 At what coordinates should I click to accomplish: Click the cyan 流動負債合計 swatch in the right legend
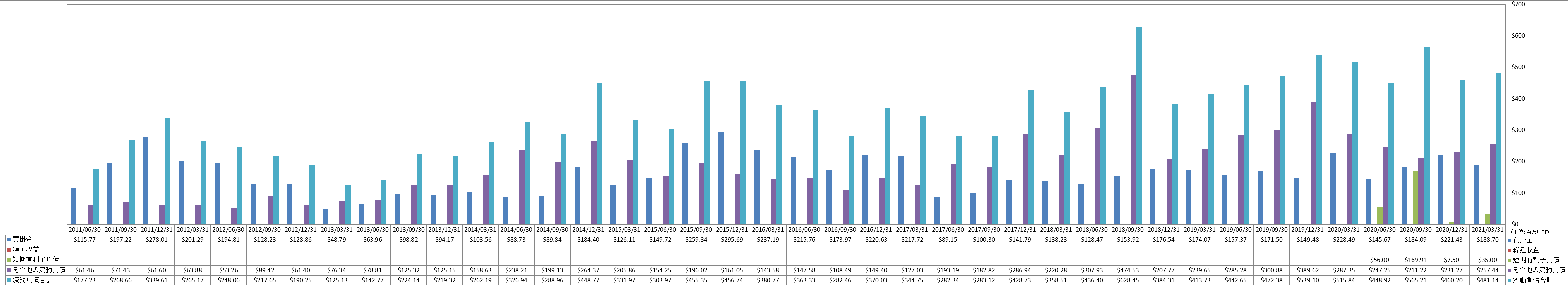tap(1510, 280)
